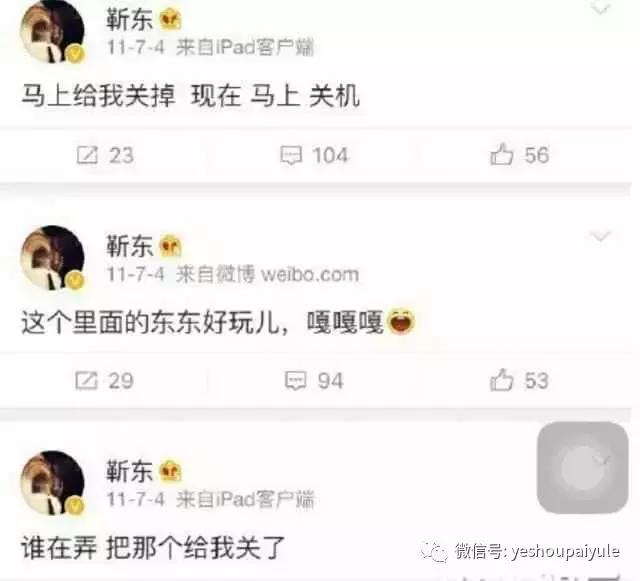Open 靳东 username on first post

(x=129, y=20)
